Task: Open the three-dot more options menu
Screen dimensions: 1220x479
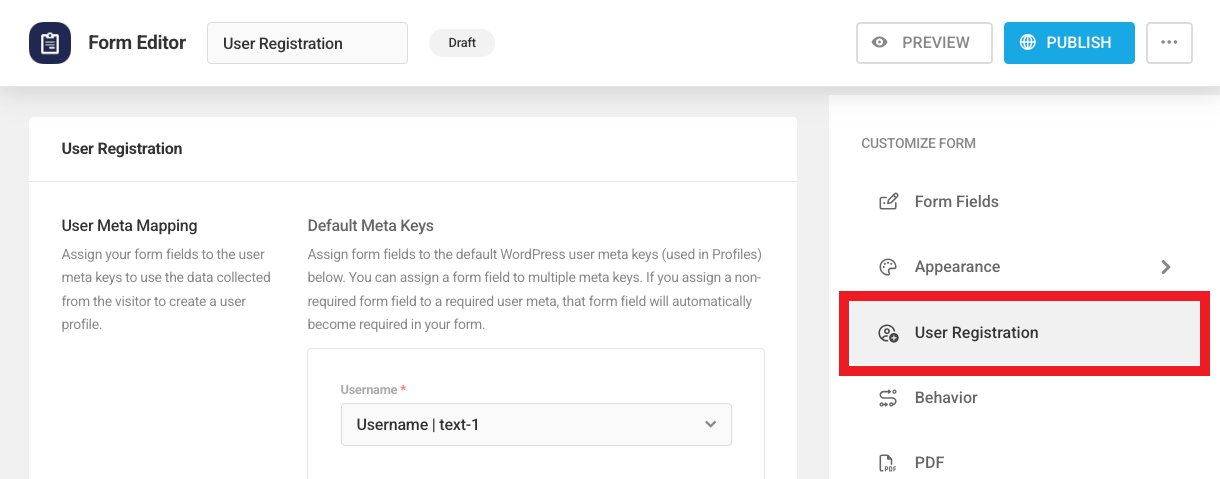Action: pos(1169,43)
